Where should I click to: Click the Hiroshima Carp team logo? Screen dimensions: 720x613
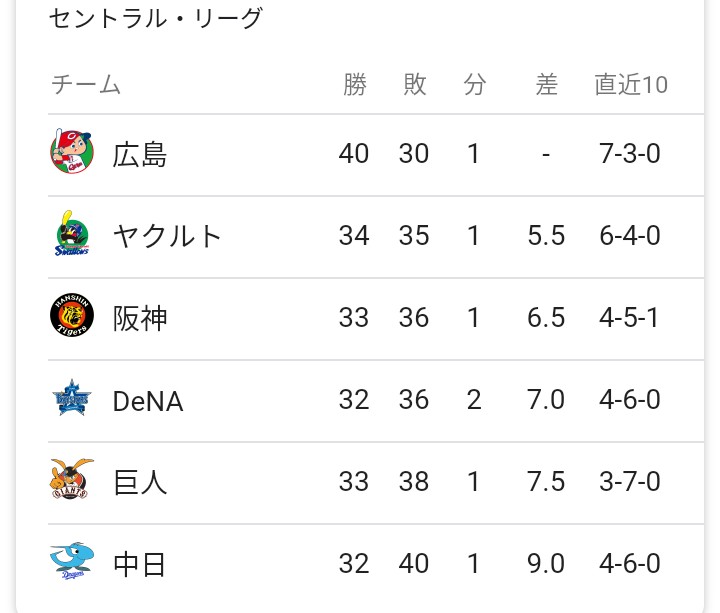pos(72,152)
